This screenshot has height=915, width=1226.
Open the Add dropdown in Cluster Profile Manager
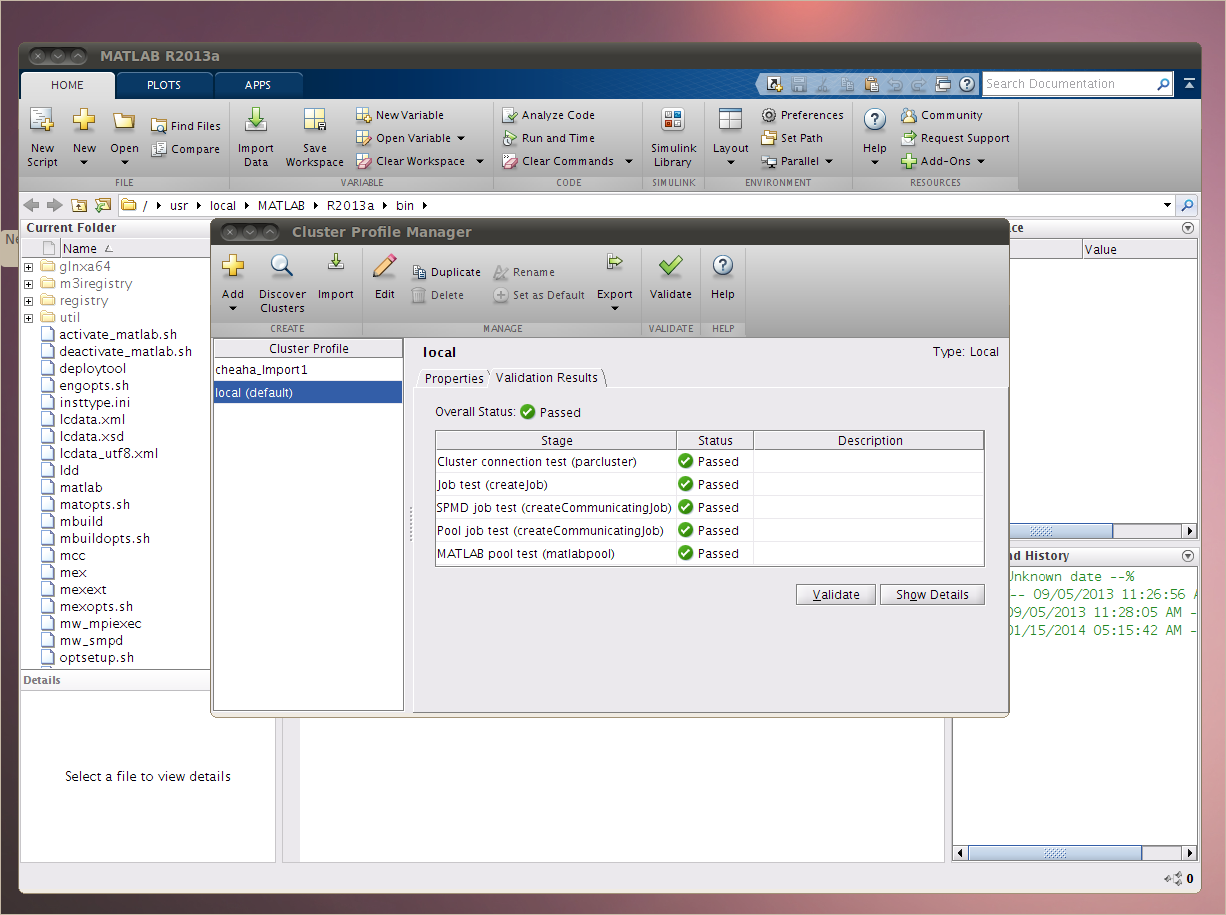pos(233,307)
